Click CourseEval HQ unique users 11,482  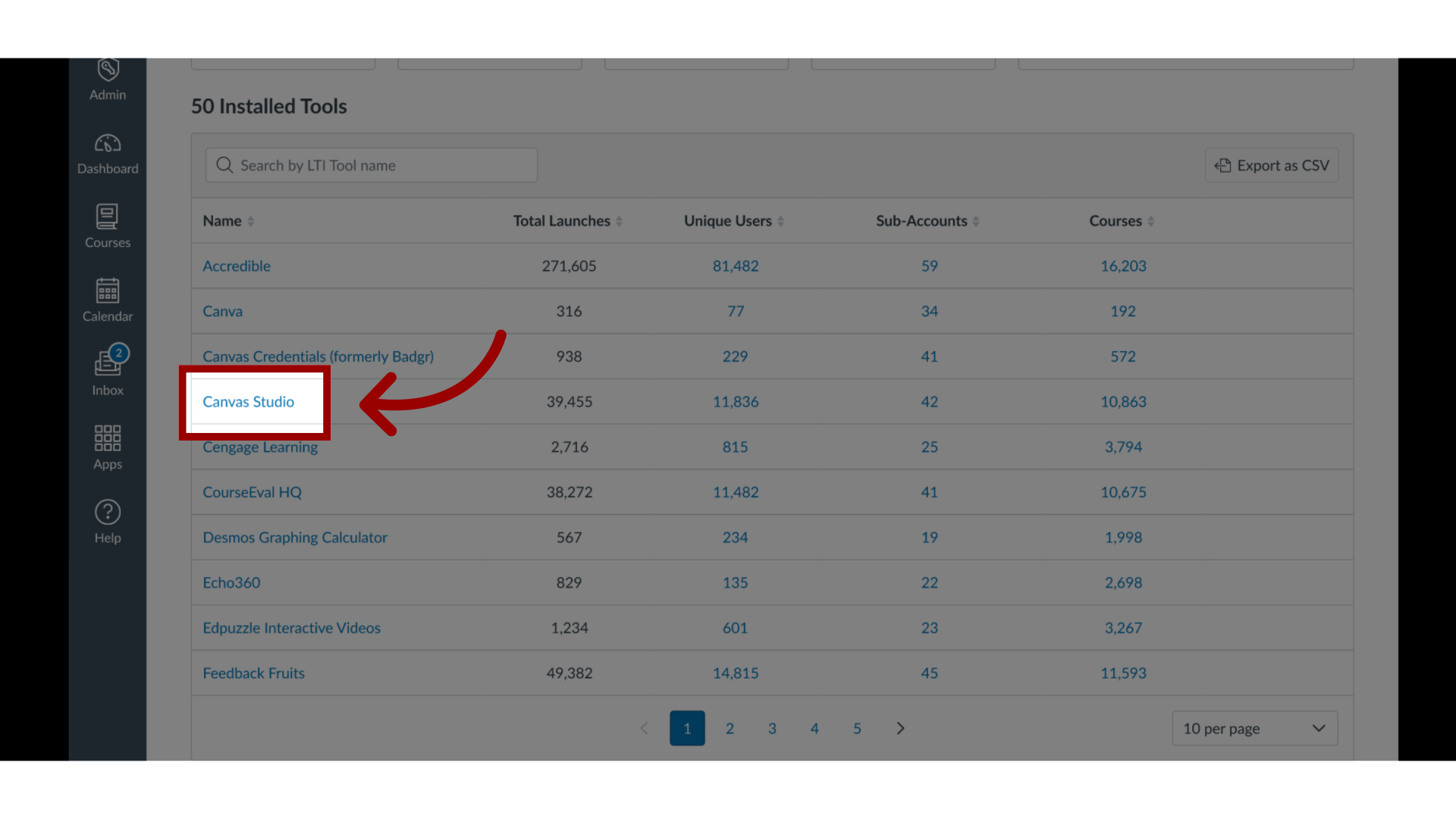(736, 492)
